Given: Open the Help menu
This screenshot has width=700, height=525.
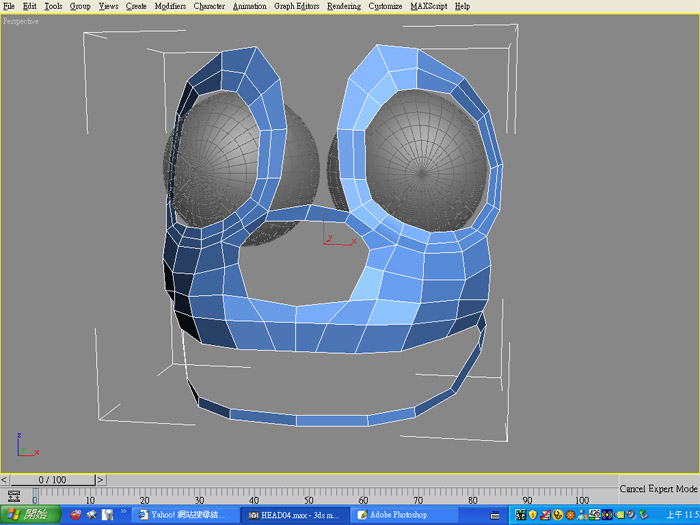Looking at the screenshot, I should click(462, 6).
